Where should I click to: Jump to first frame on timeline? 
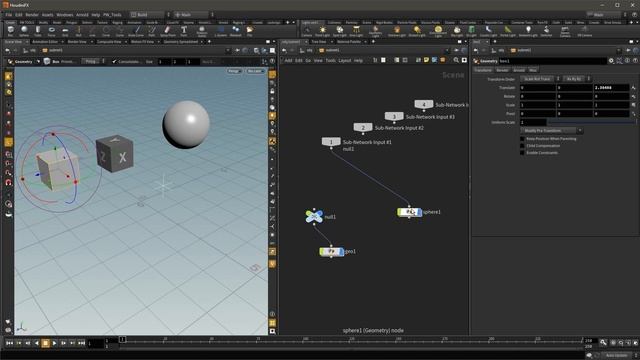[x=9, y=343]
